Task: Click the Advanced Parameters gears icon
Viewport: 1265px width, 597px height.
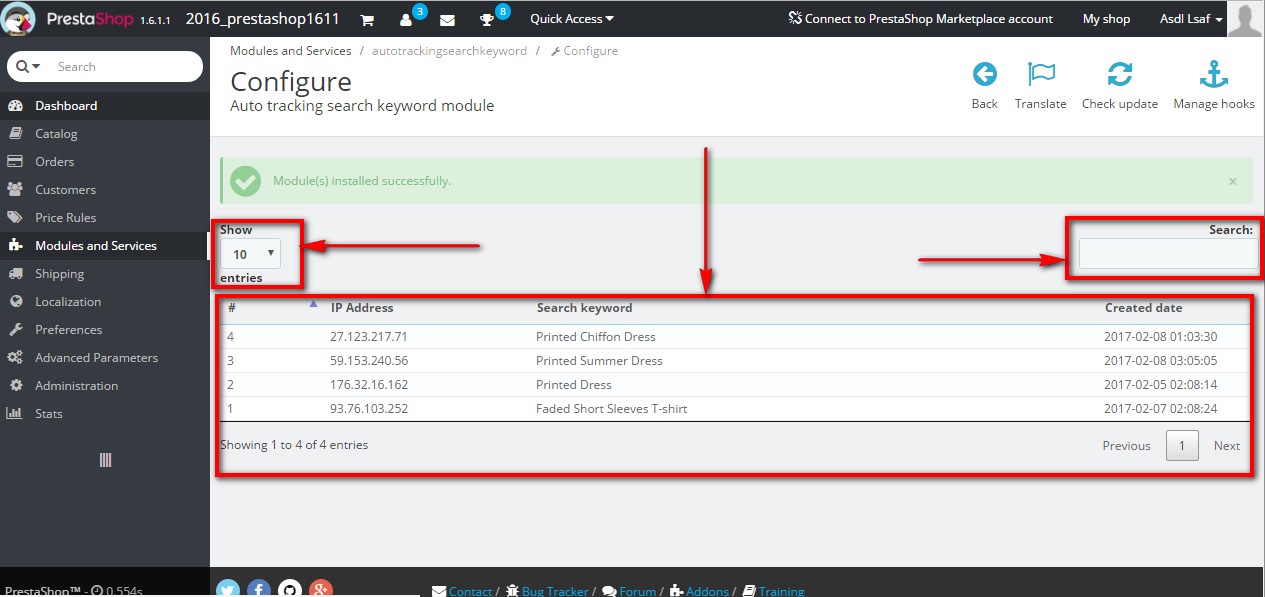Action: click(x=15, y=358)
